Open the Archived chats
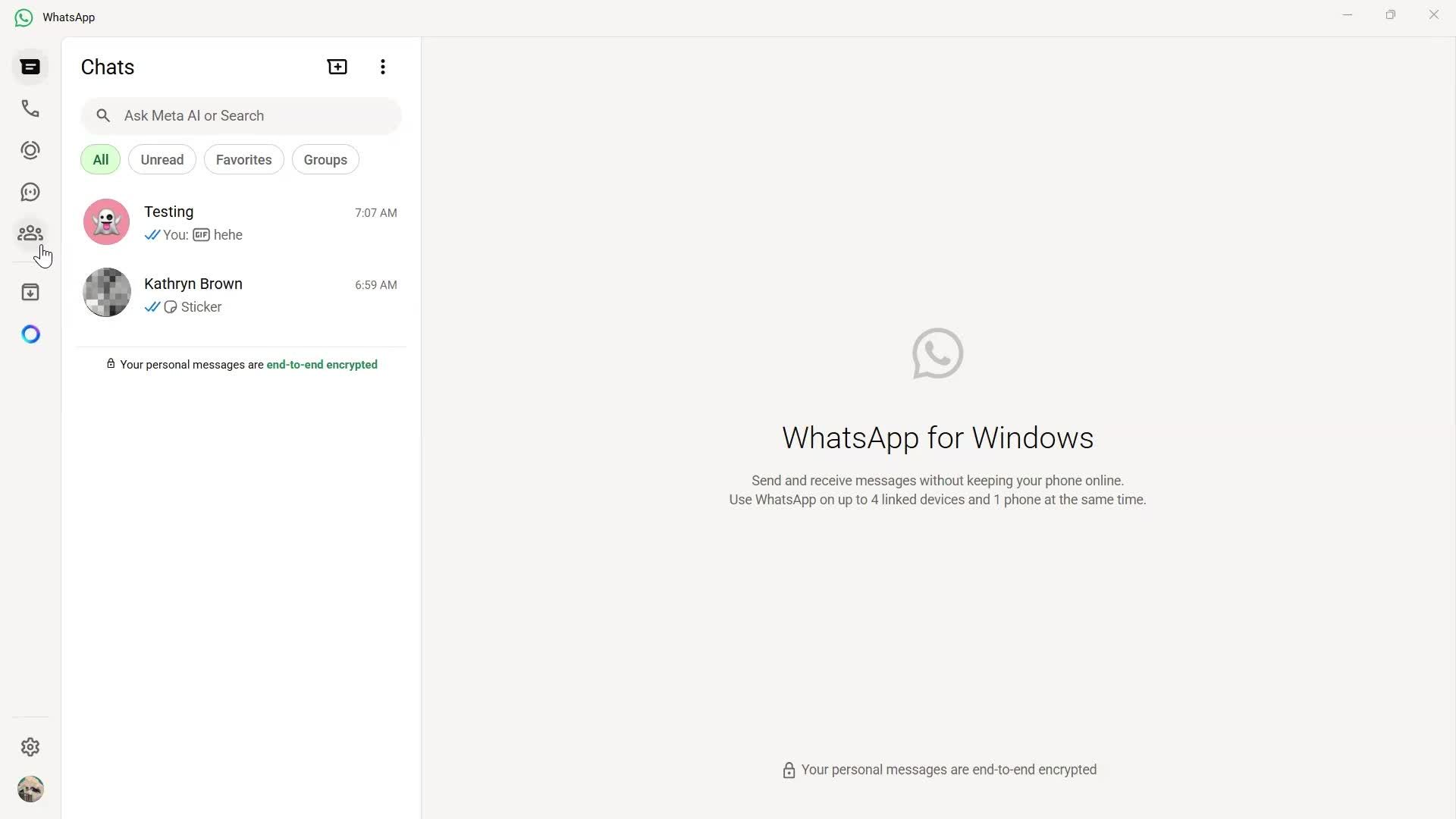This screenshot has width=1456, height=819. tap(30, 292)
